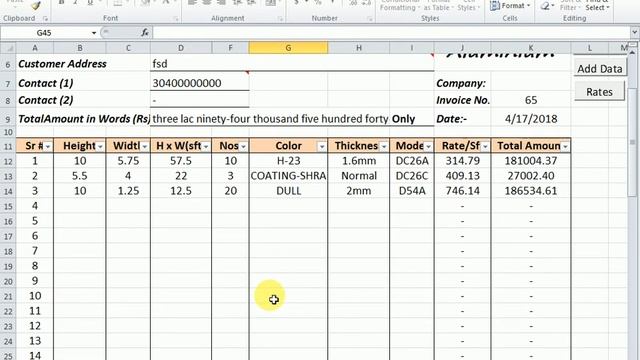Expand the formula bar with the chevron
This screenshot has height=360, width=640.
coord(635,32)
